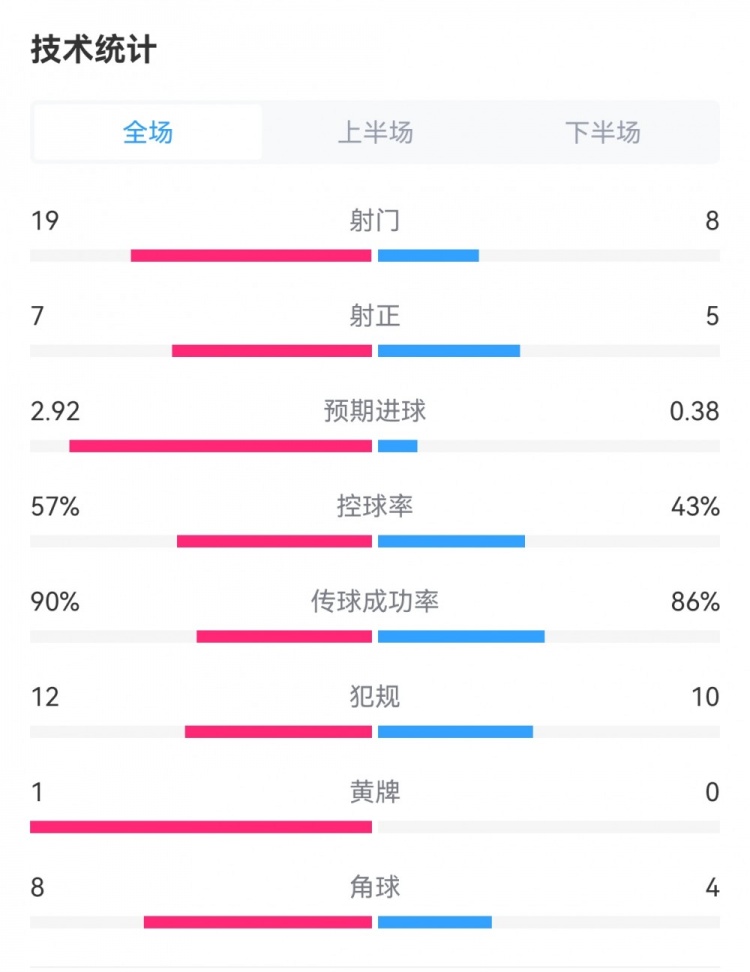Click the 技术统计 heading
Viewport: 750px width, 972px height.
pos(93,50)
